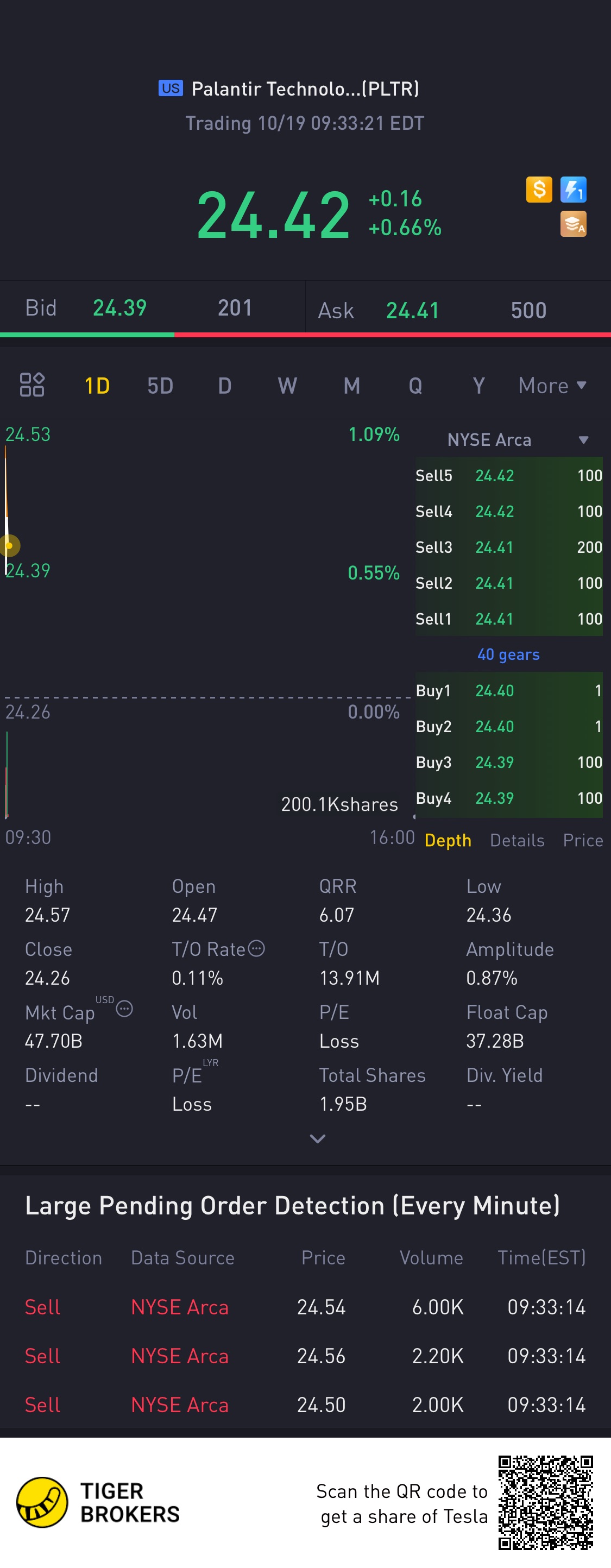Tap the bid/ask ratio bar
611x1568 pixels.
click(x=305, y=335)
